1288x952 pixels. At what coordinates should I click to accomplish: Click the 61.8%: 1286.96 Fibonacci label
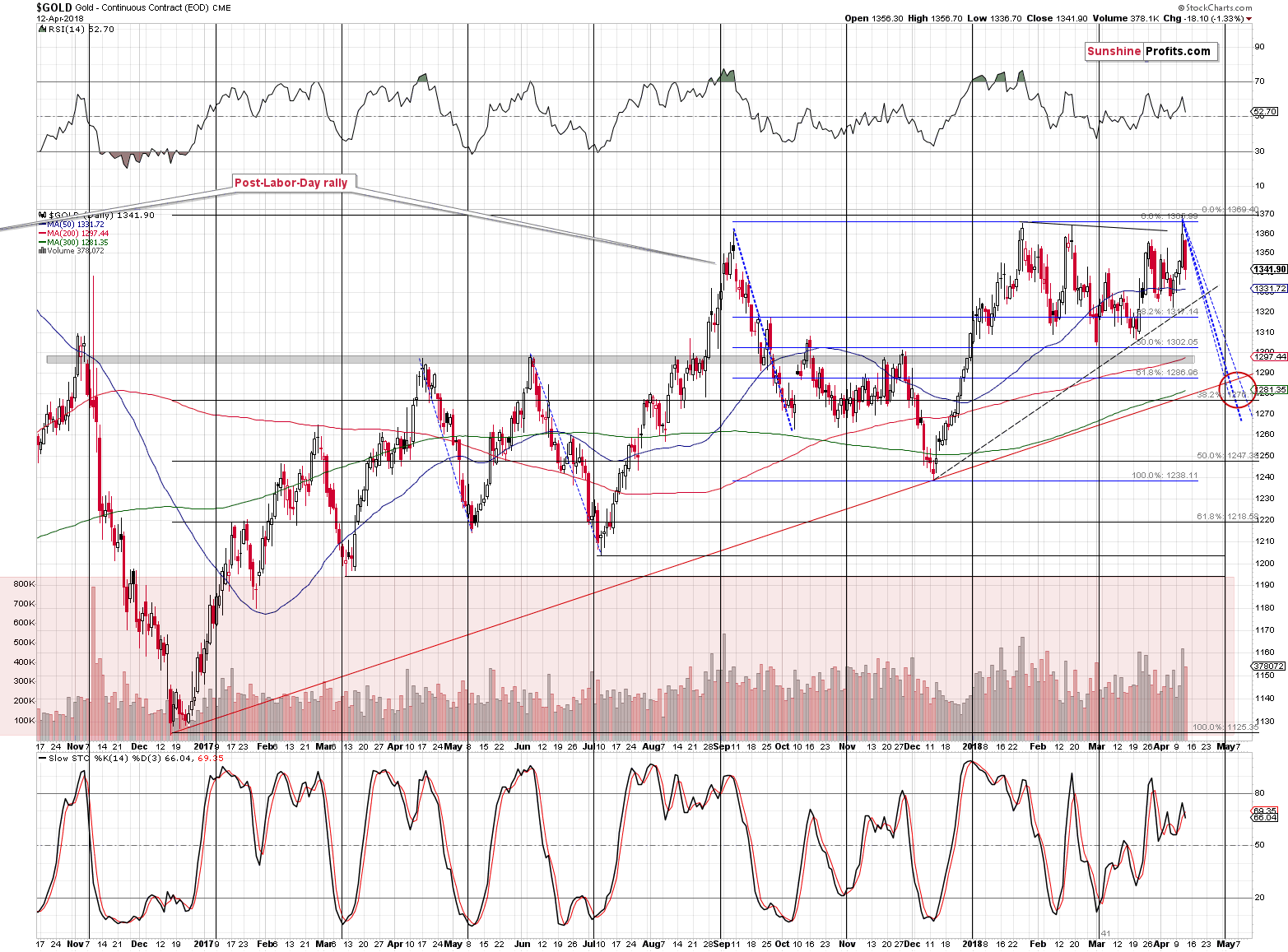(x=1167, y=373)
